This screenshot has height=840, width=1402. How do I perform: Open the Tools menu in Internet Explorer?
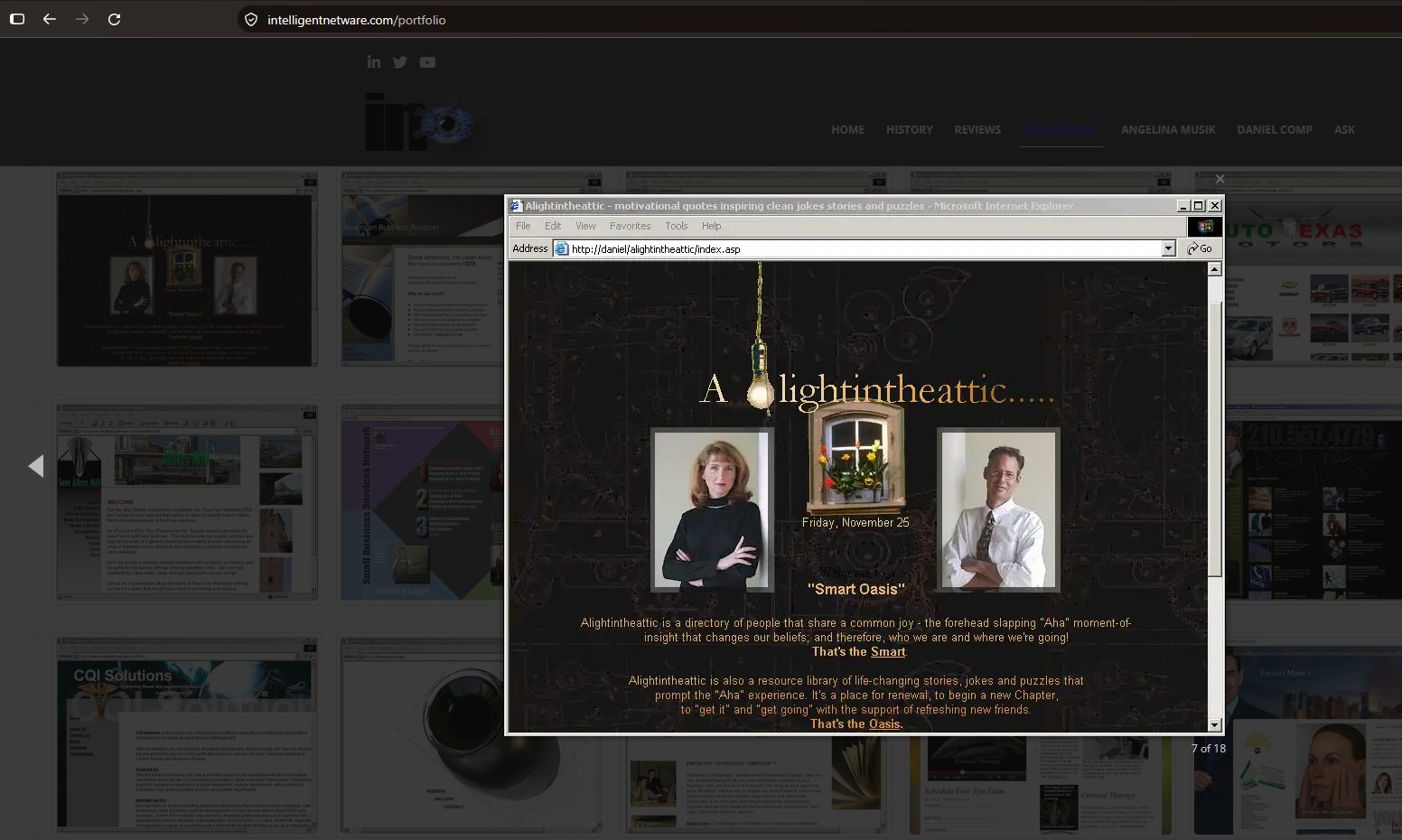pyautogui.click(x=677, y=226)
